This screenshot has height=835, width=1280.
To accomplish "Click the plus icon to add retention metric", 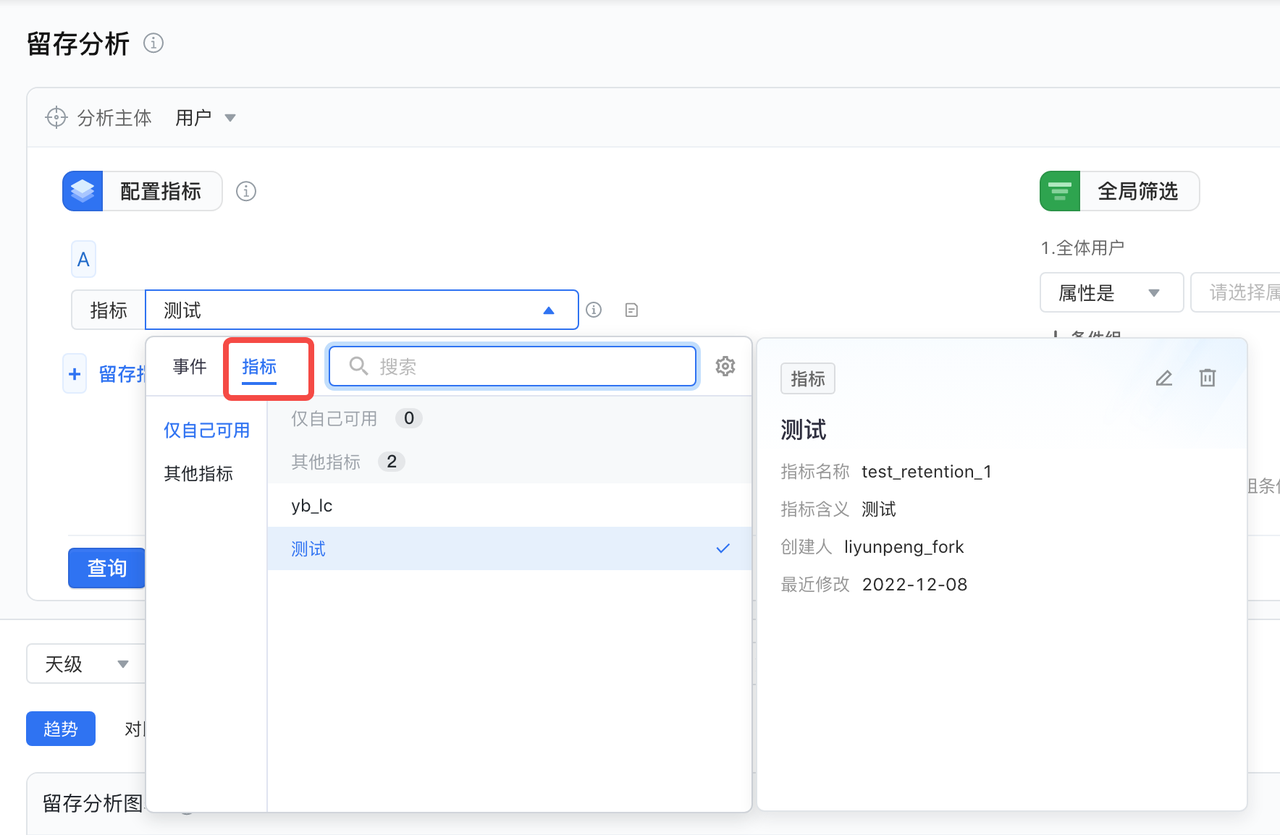I will [x=75, y=374].
